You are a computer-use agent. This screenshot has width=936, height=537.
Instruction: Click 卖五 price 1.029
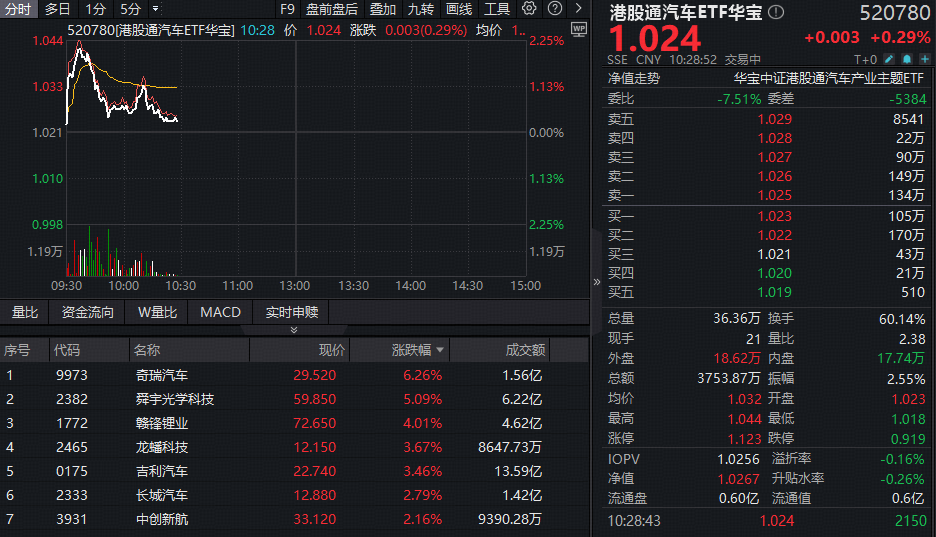(x=775, y=119)
